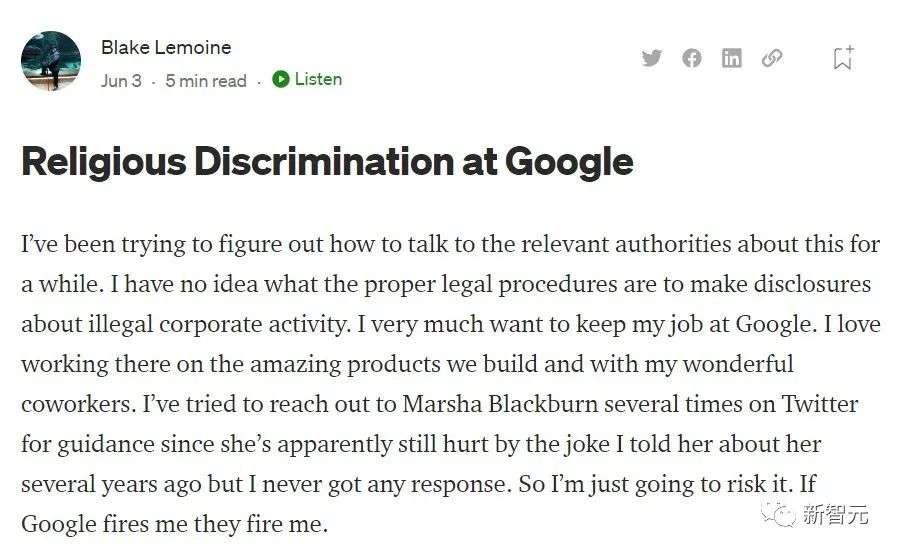Open Blake Lemoine's profile avatar
The width and height of the screenshot is (897, 553).
(51, 61)
